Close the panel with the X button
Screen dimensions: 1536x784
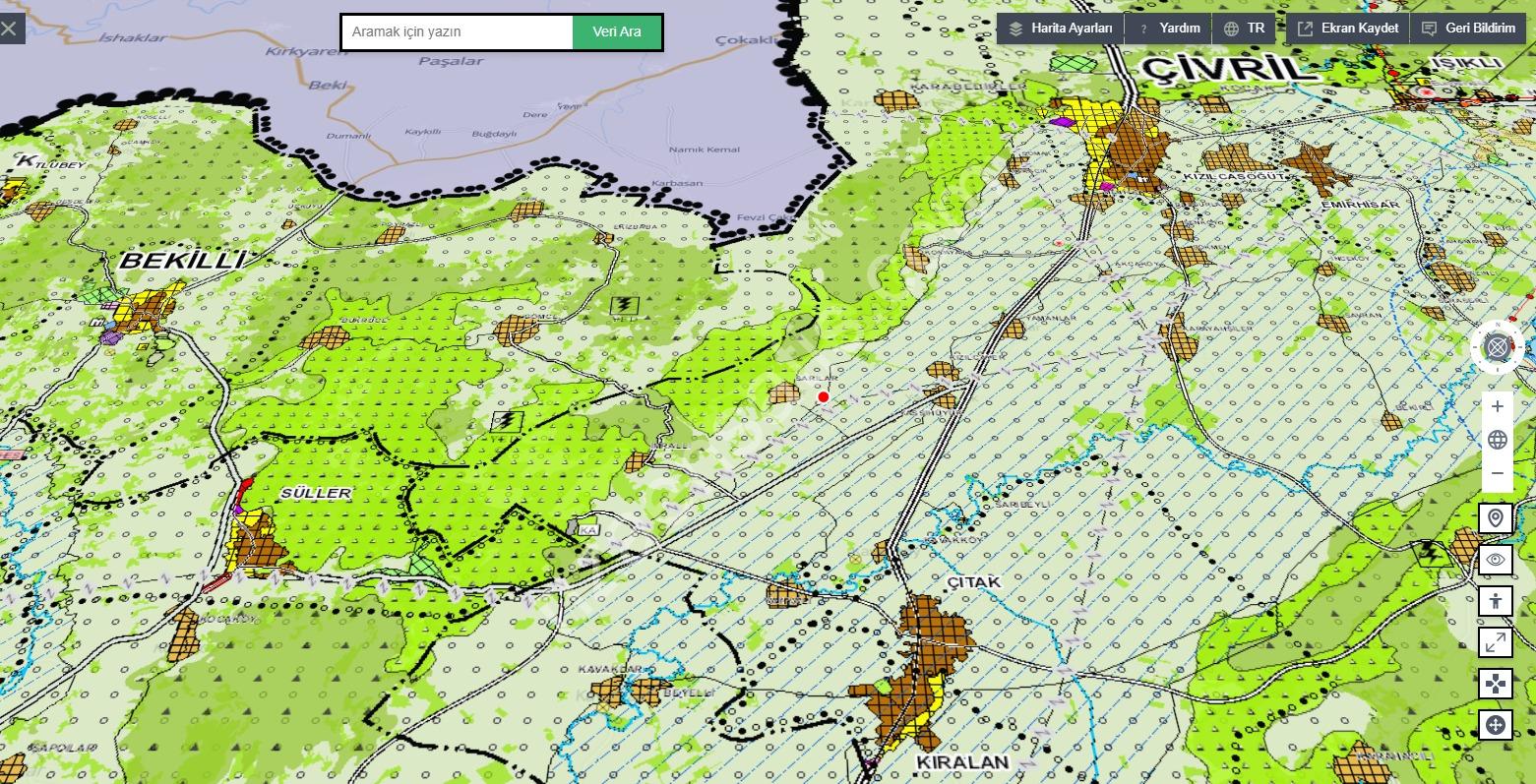point(10,29)
